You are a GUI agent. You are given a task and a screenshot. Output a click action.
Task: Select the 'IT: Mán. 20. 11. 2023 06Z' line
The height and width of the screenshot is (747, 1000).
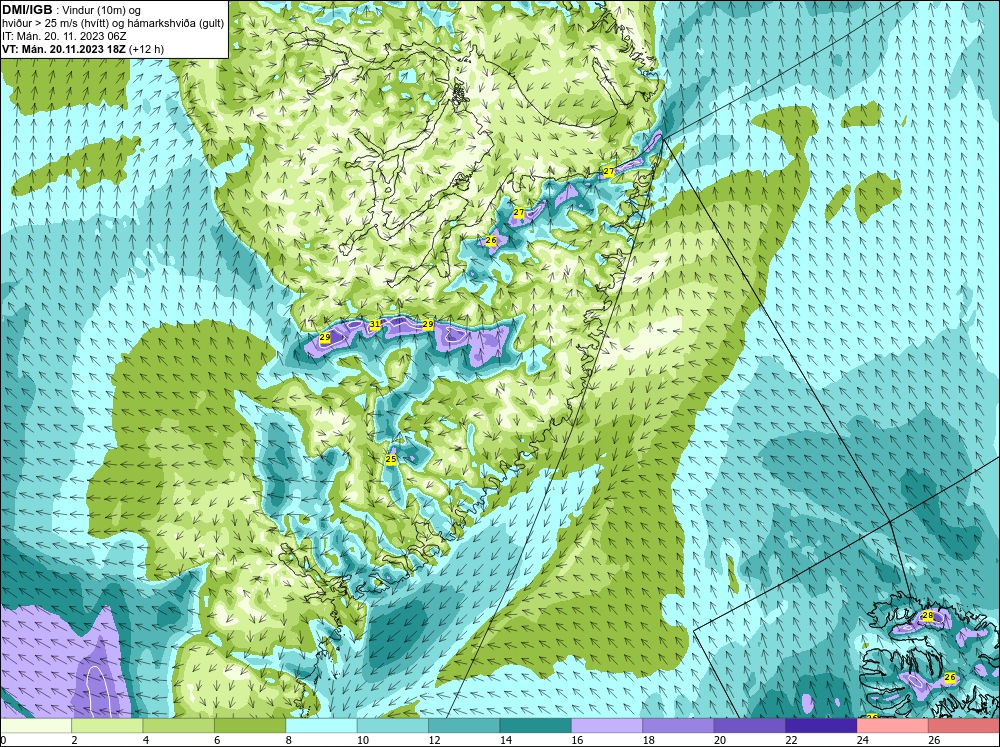click(64, 36)
